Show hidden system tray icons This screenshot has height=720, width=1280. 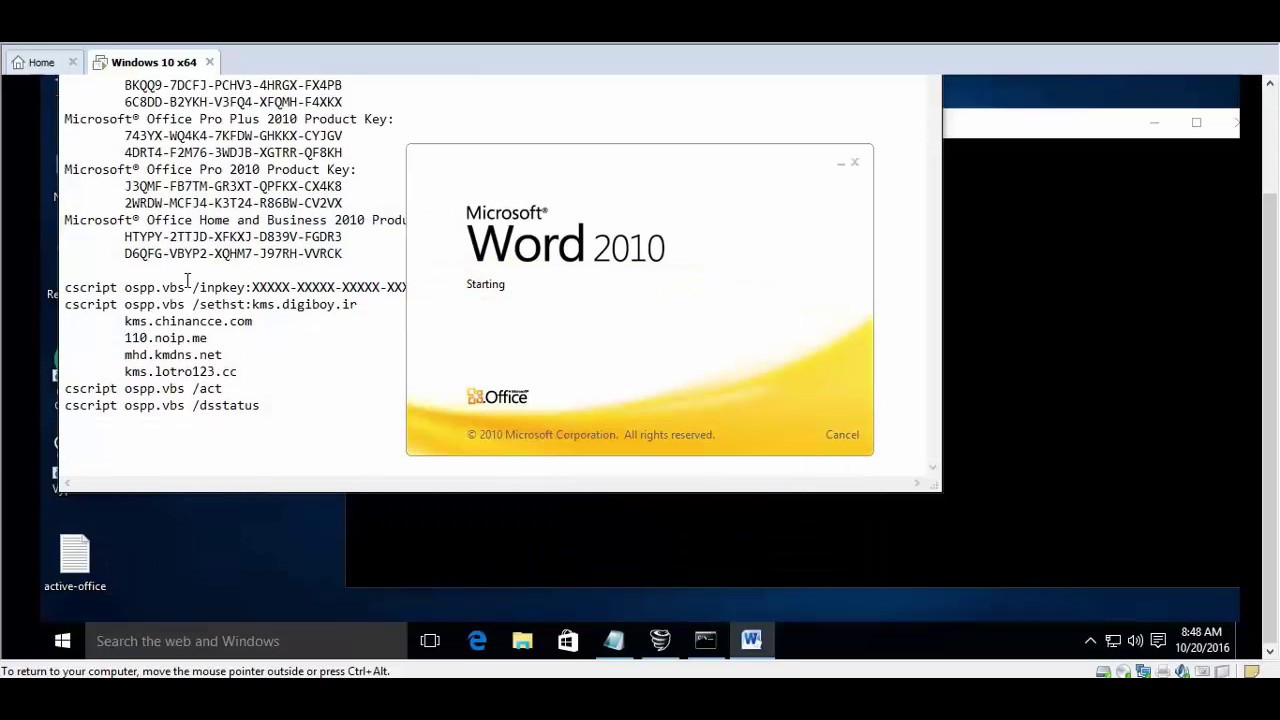[1090, 641]
